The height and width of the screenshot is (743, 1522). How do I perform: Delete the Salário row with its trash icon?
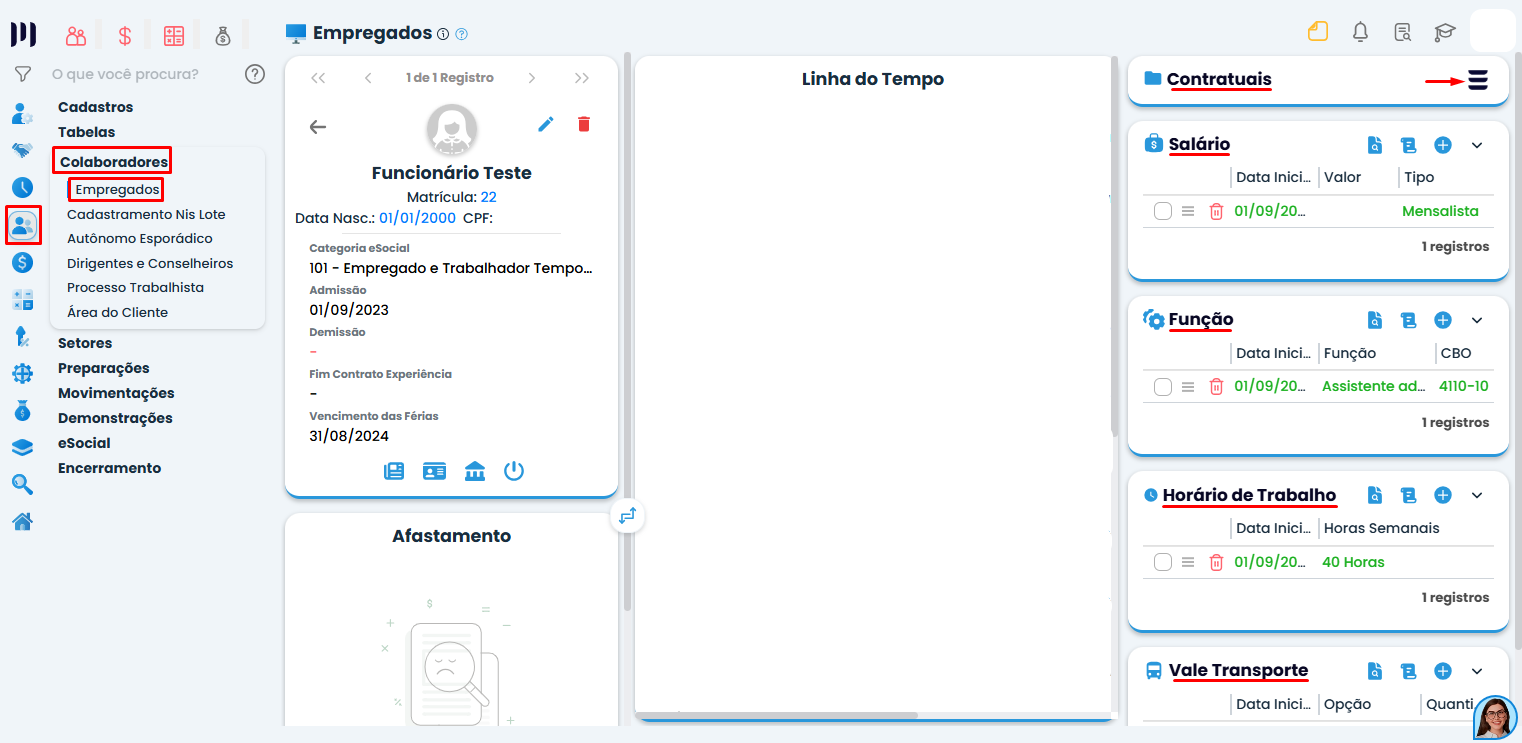click(x=1216, y=211)
